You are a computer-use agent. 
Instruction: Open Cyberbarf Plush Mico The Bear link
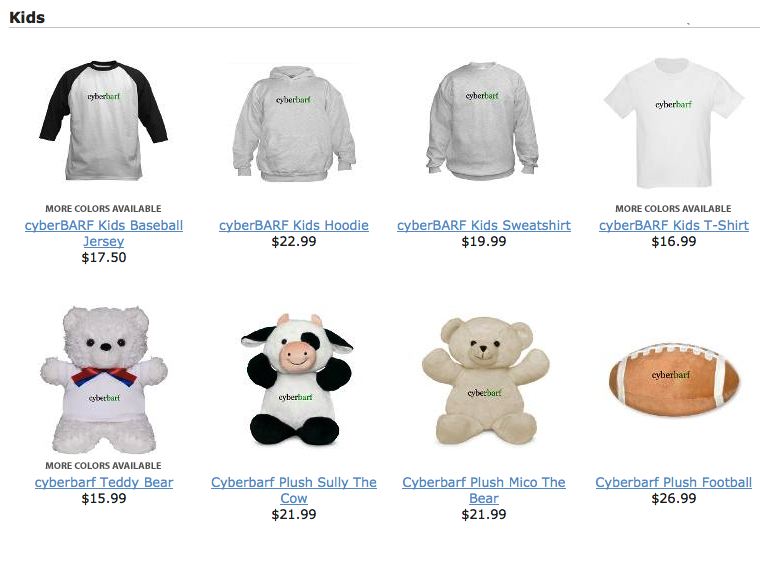click(484, 490)
